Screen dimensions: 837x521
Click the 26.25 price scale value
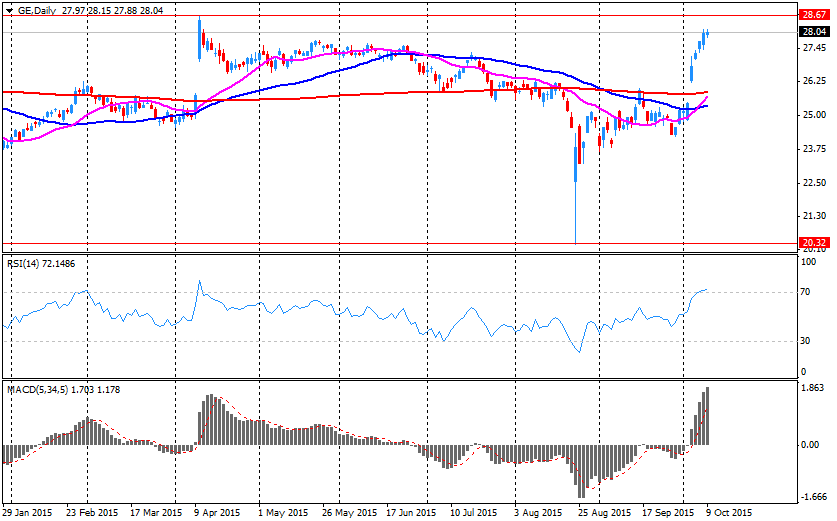point(814,81)
